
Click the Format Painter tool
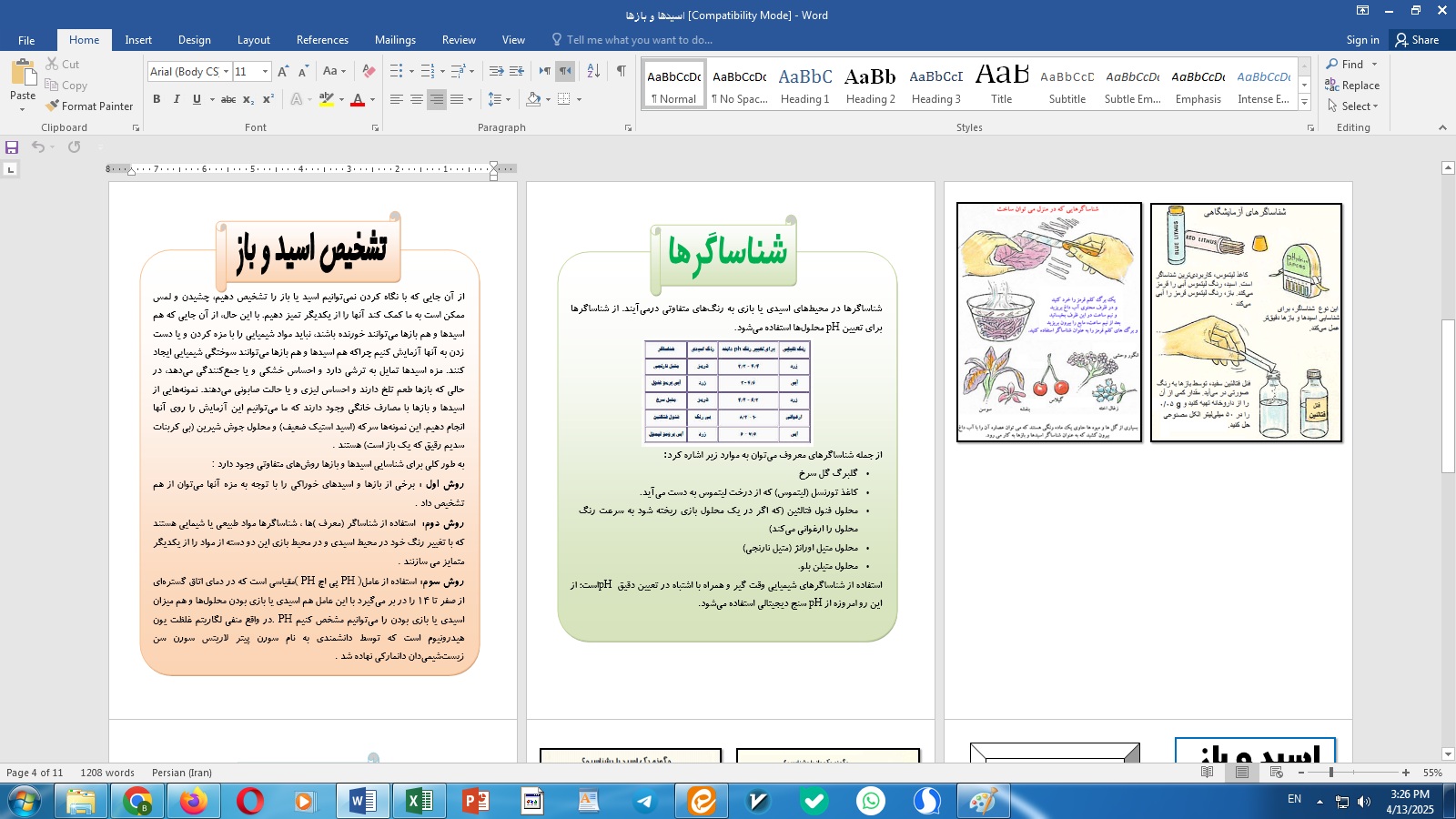coord(89,106)
